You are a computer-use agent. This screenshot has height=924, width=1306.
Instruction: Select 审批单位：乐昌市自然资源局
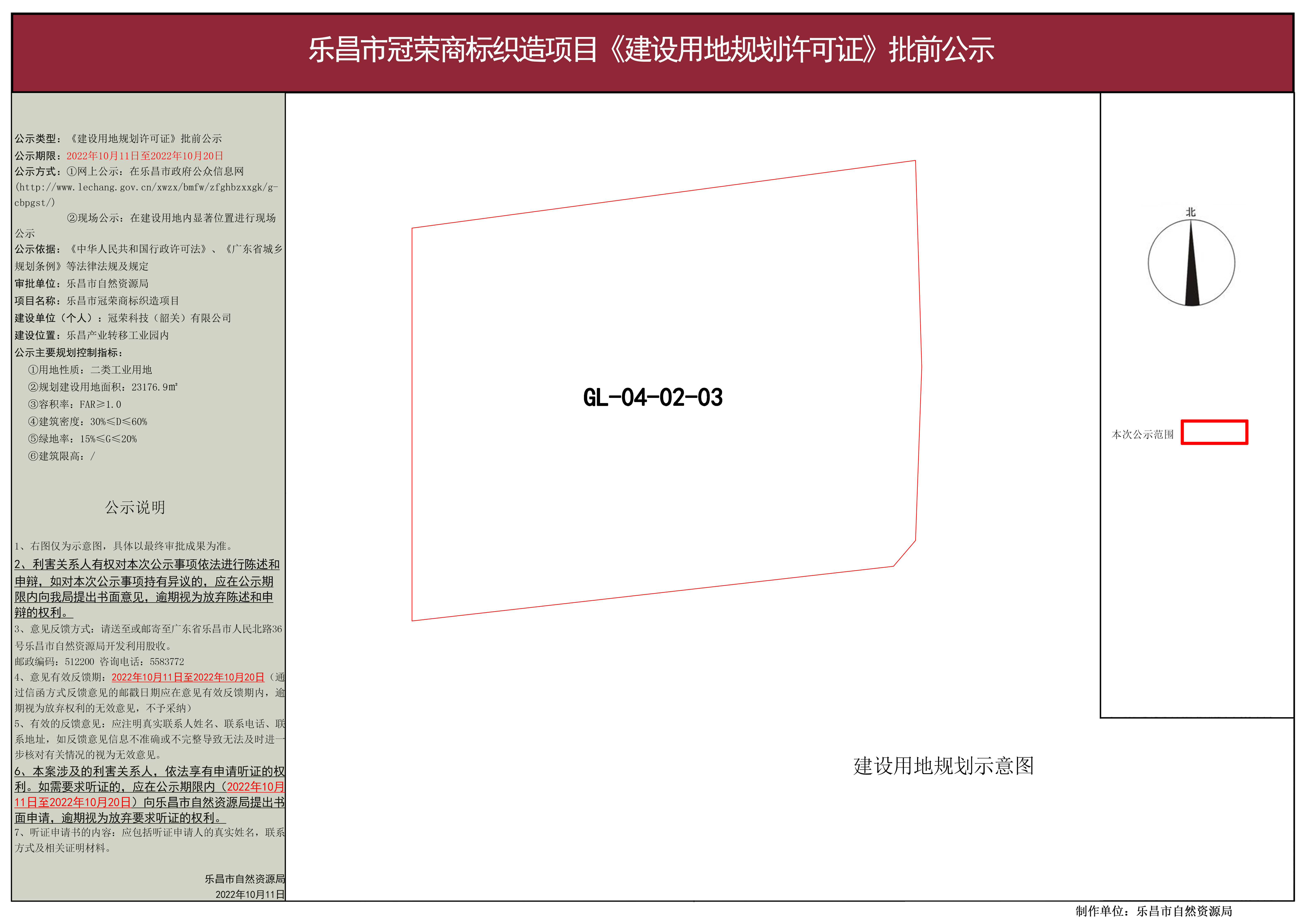[x=81, y=283]
